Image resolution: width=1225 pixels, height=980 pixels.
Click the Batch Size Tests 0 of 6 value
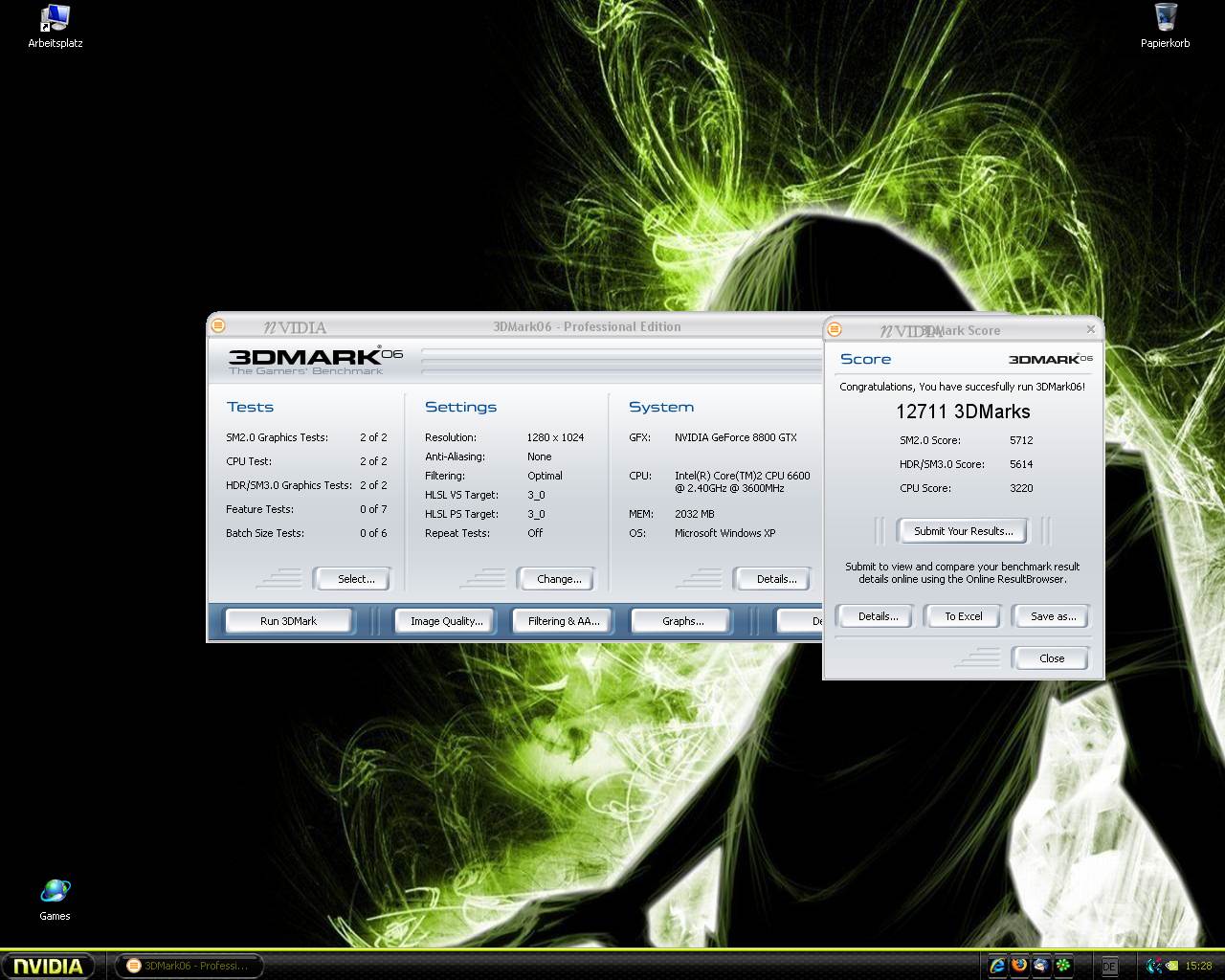click(373, 533)
